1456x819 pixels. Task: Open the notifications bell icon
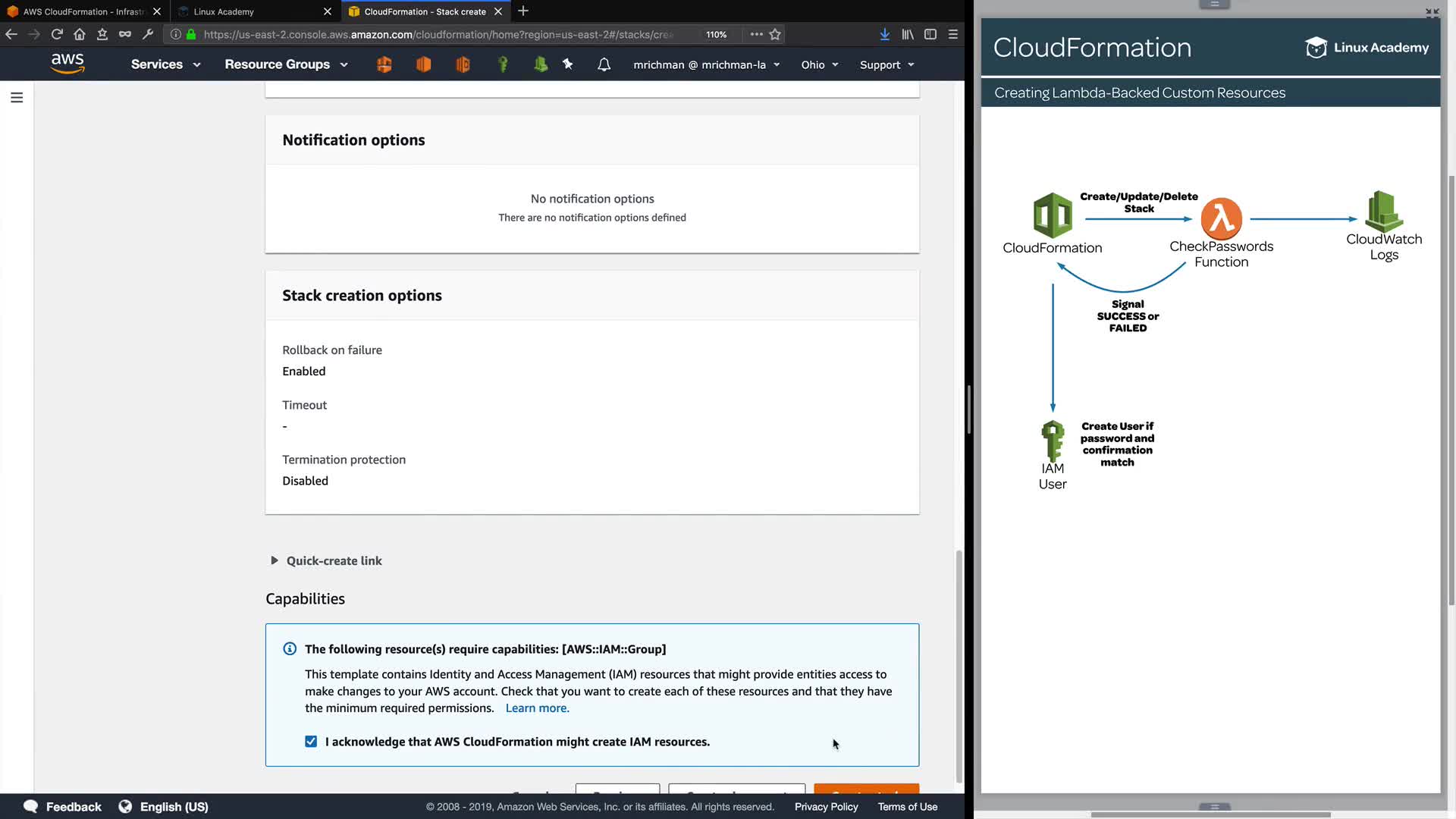click(604, 64)
